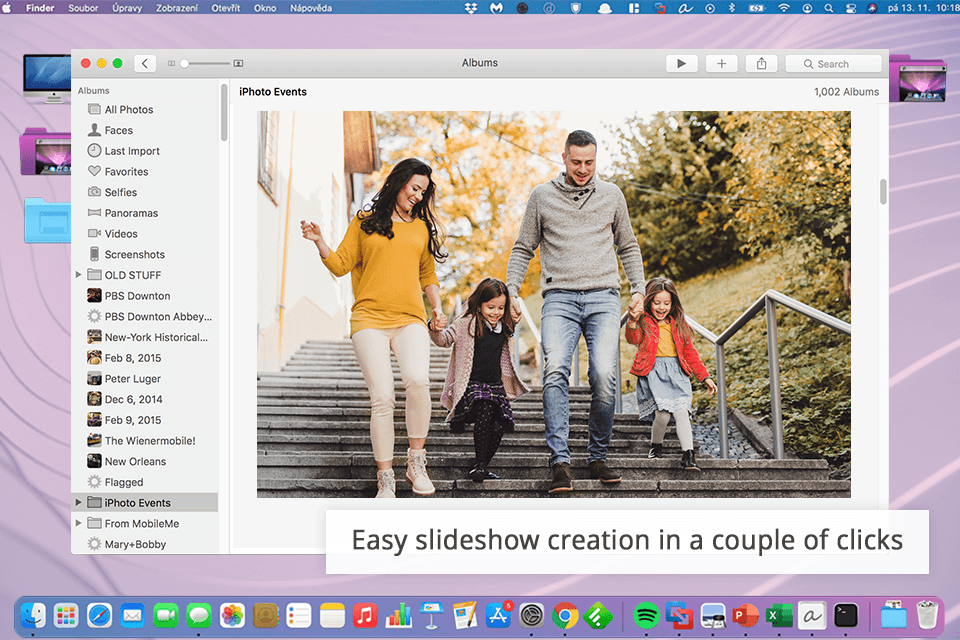Open Control Center in menu bar
Viewport: 960px width, 640px height.
click(x=850, y=8)
